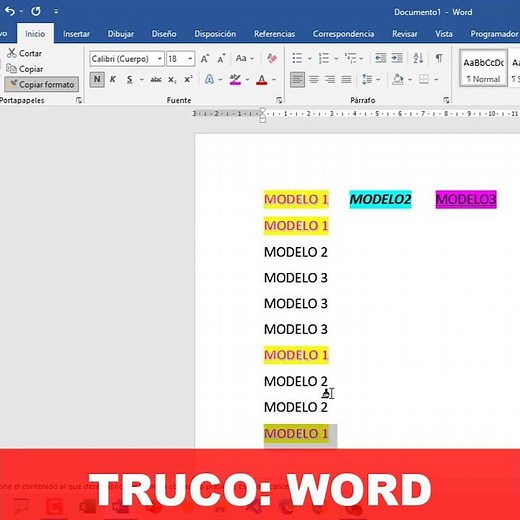This screenshot has width=520, height=520.
Task: Toggle strikethrough abc button
Action: [156, 79]
